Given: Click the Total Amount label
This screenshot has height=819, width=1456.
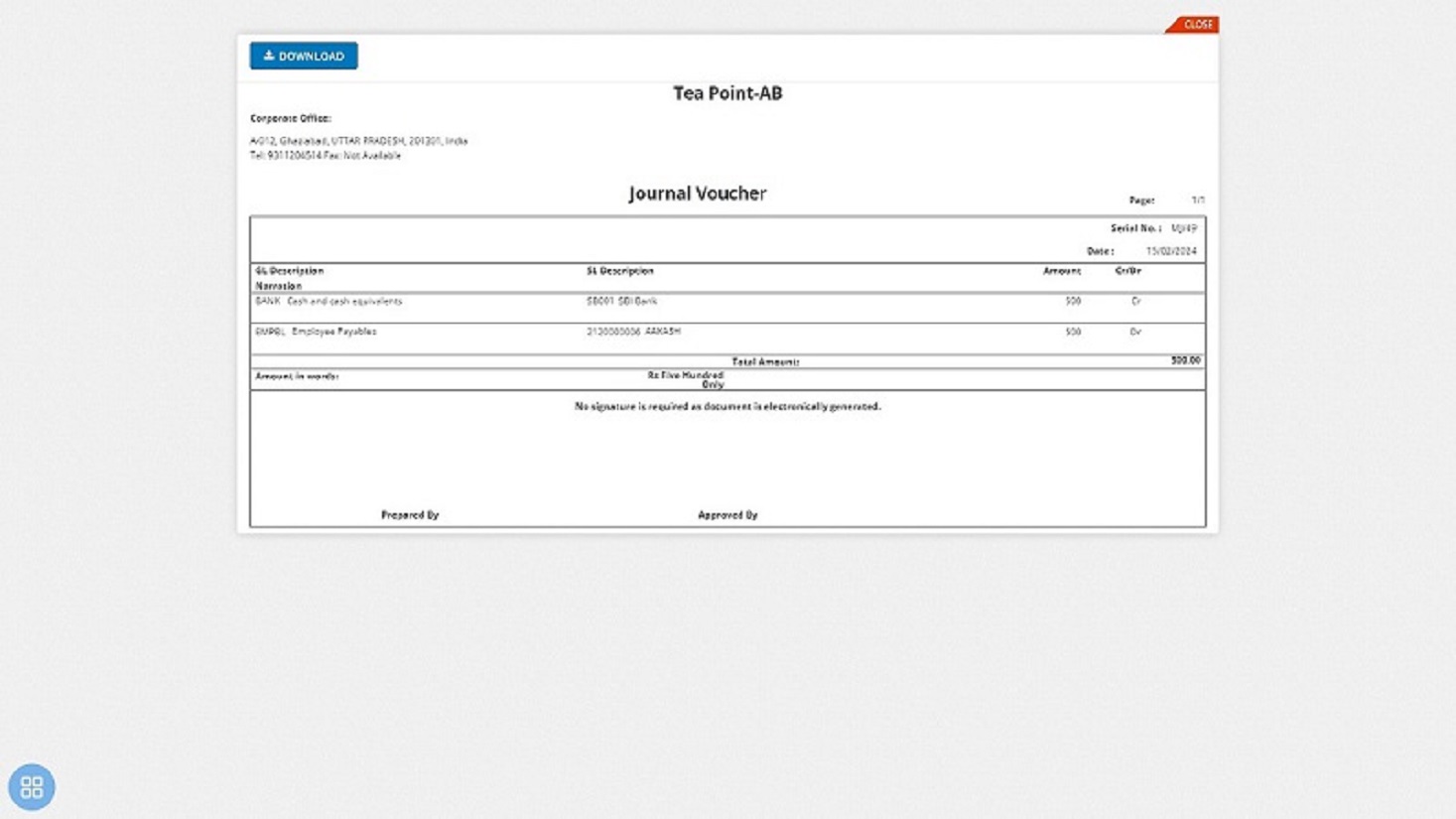Looking at the screenshot, I should [765, 362].
